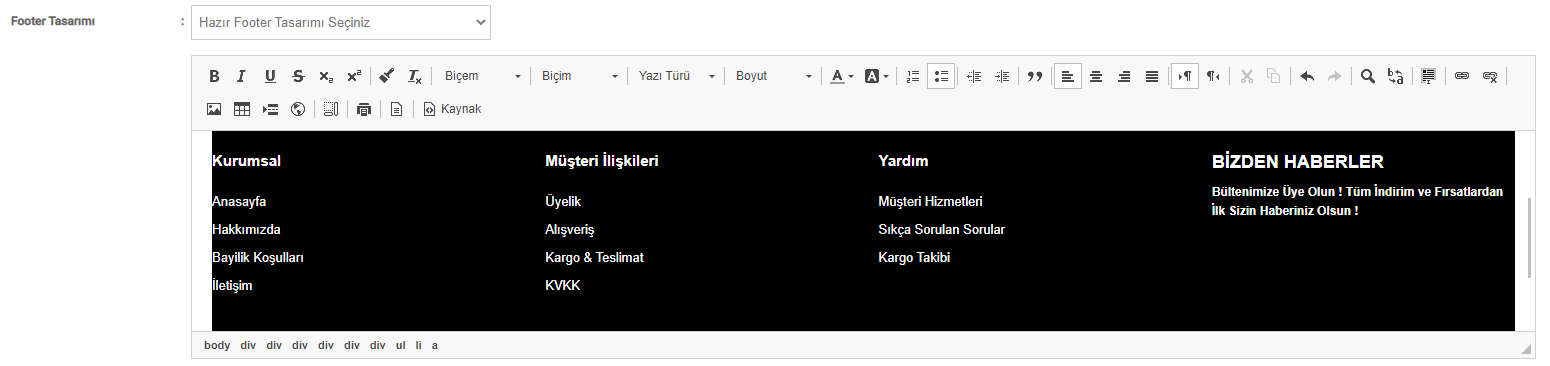Click the dashed rectangle icon before print

(331, 109)
